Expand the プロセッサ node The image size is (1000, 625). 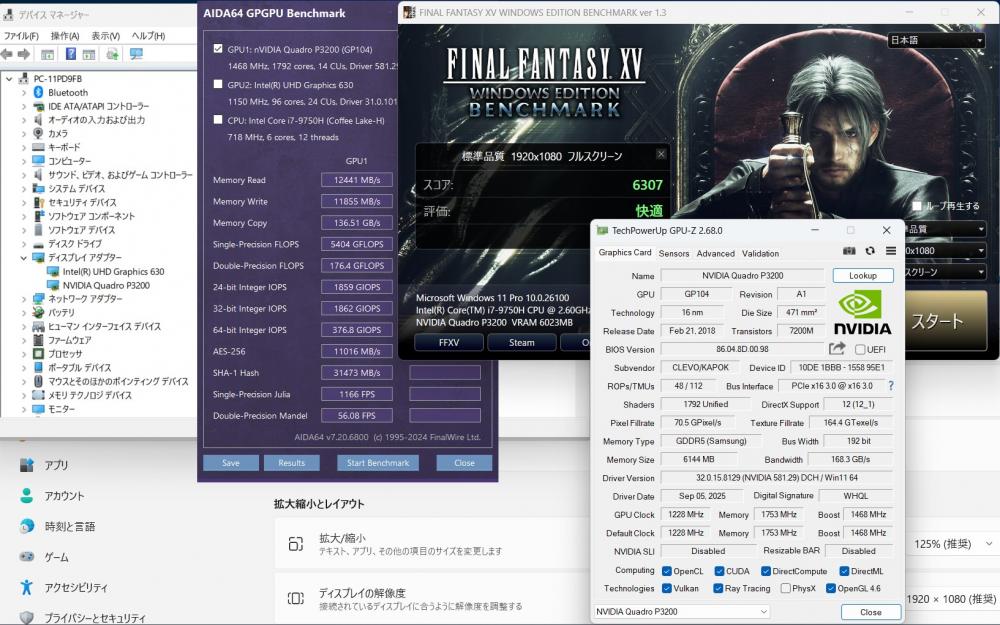click(24, 354)
